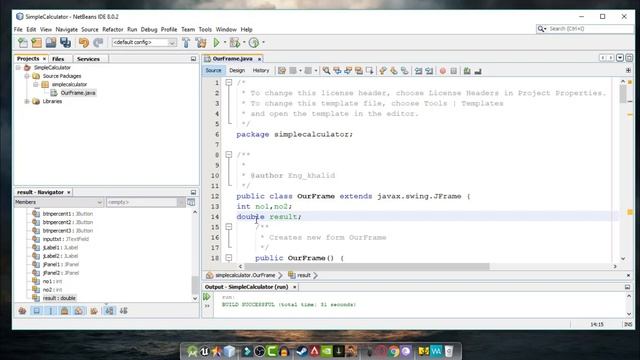The width and height of the screenshot is (640, 360).
Task: Click the Save All toolbar icon
Action: (65, 42)
